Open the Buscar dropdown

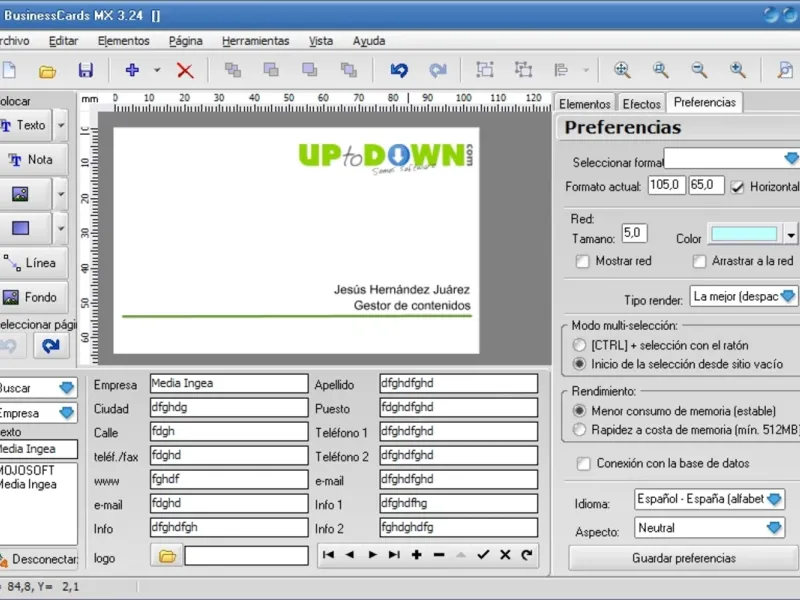coord(66,388)
